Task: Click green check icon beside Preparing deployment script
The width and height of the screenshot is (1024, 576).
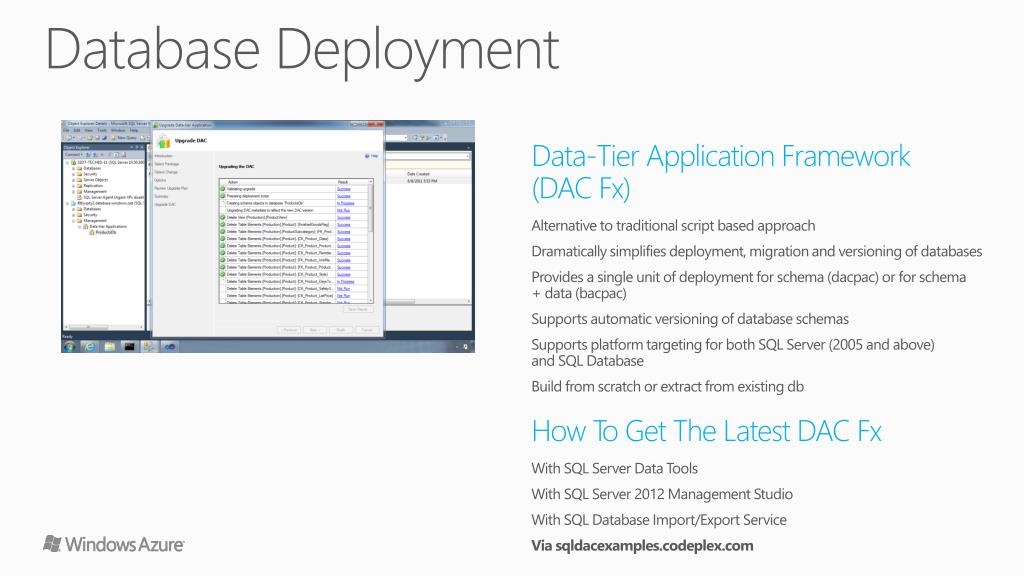Action: pyautogui.click(x=222, y=196)
